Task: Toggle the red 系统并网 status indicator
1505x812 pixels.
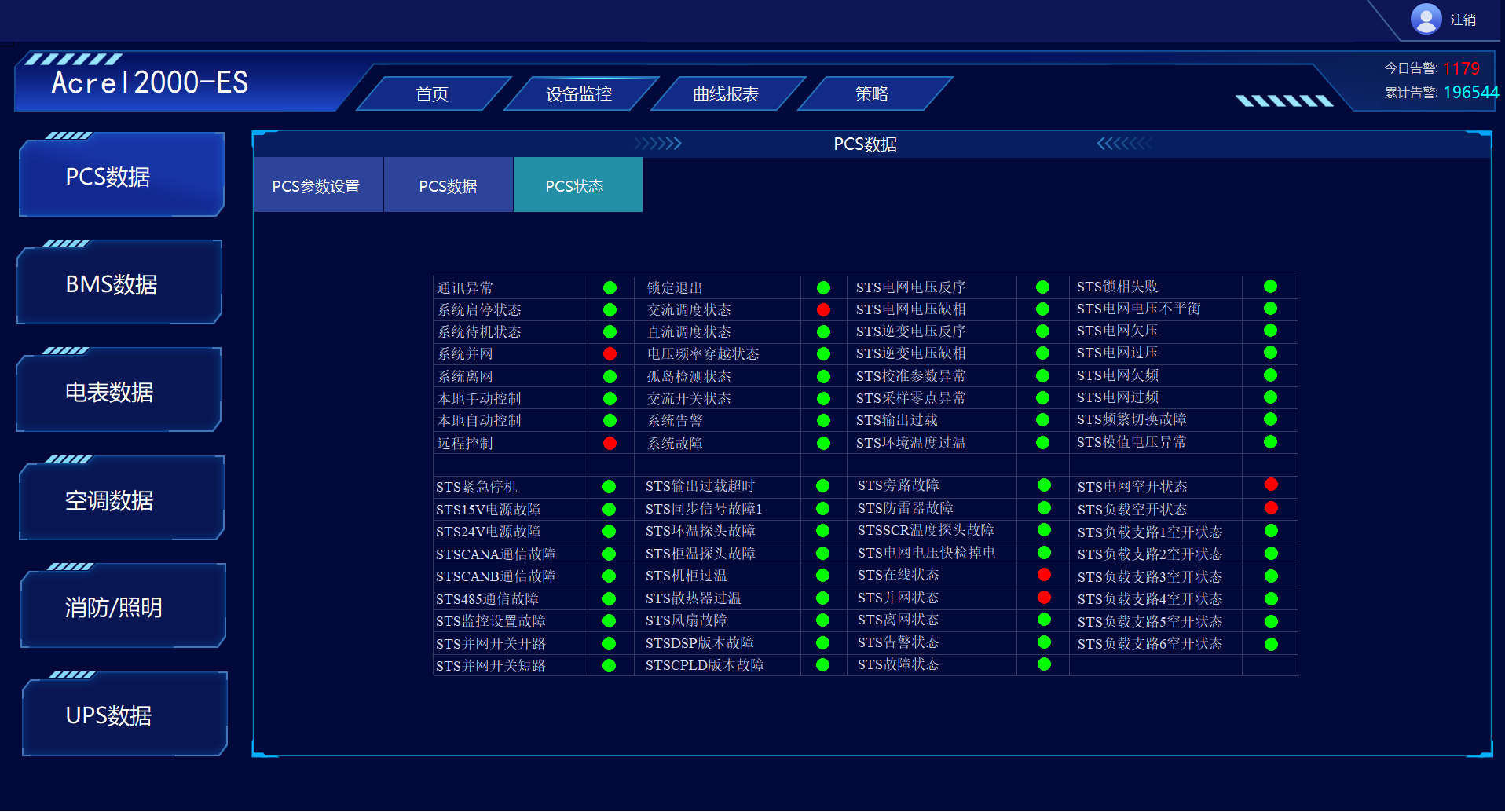Action: point(610,353)
